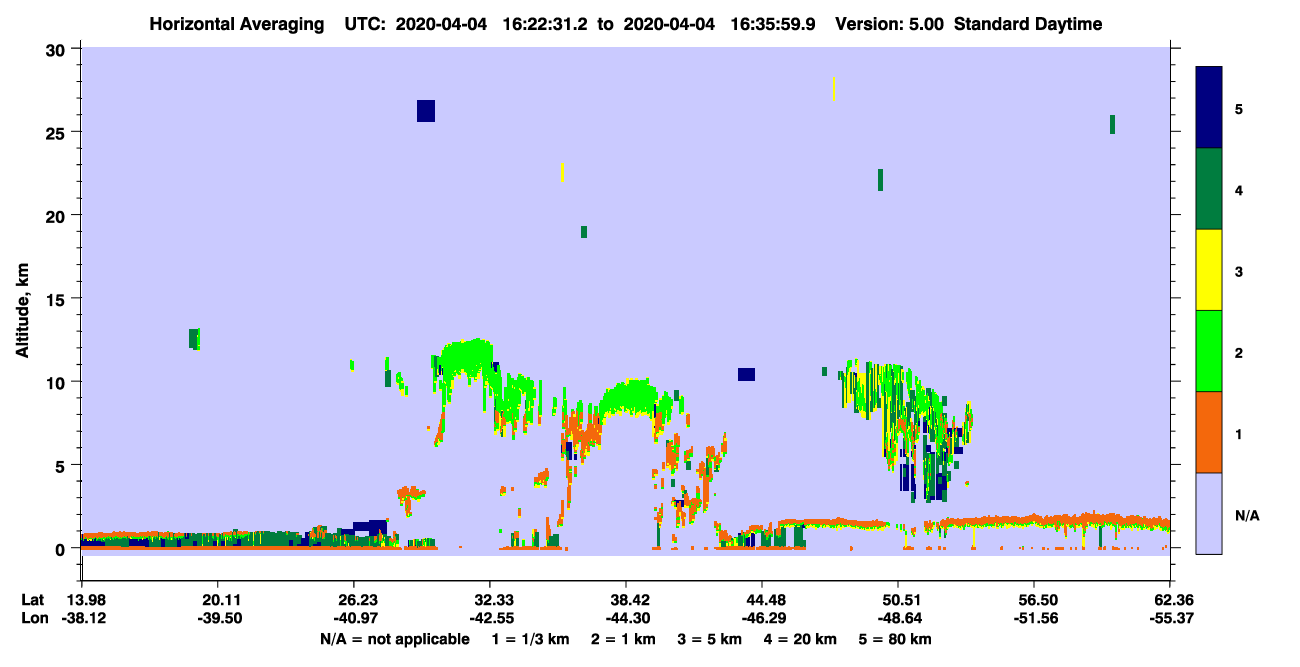Click the dark blue level 5 colorbar segment
1300x667 pixels.
pos(1209,108)
